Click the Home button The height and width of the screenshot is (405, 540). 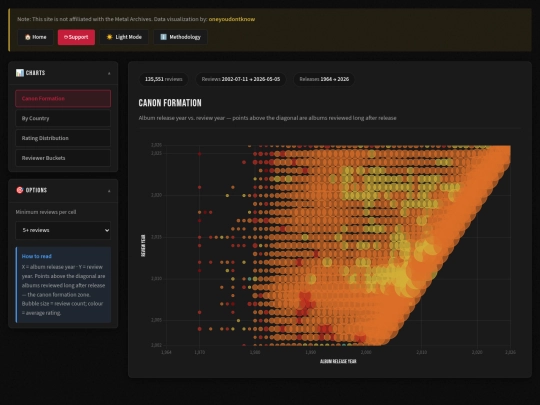click(x=35, y=37)
